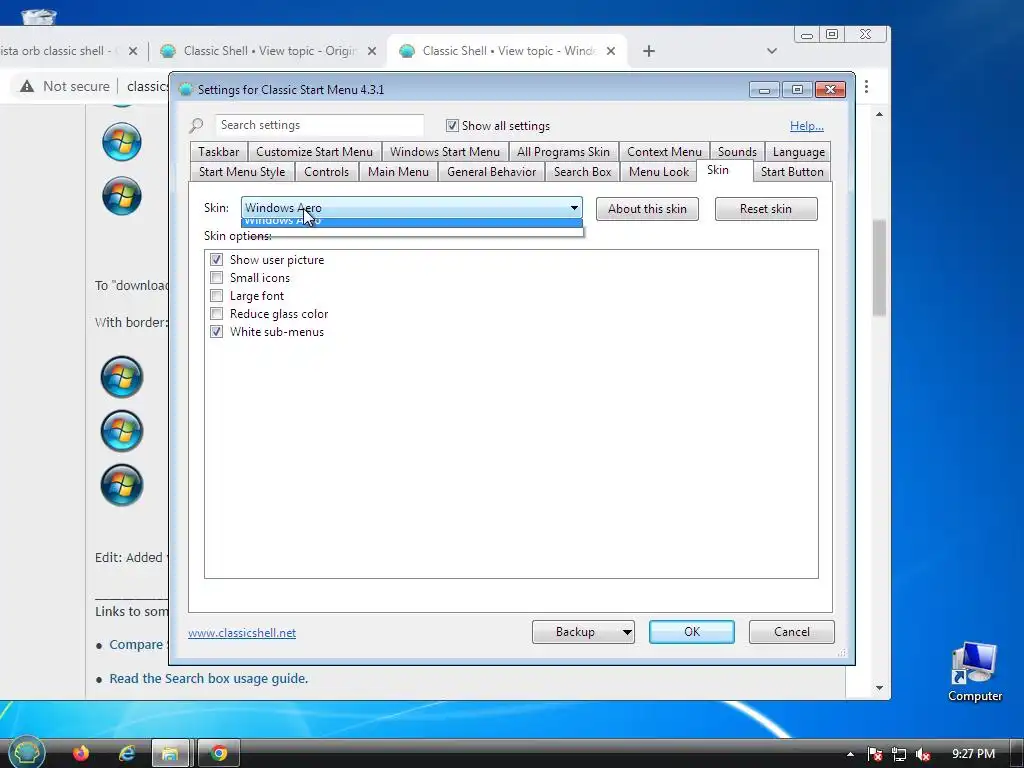Viewport: 1024px width, 768px height.
Task: Open the Backup dropdown button
Action: click(x=583, y=632)
